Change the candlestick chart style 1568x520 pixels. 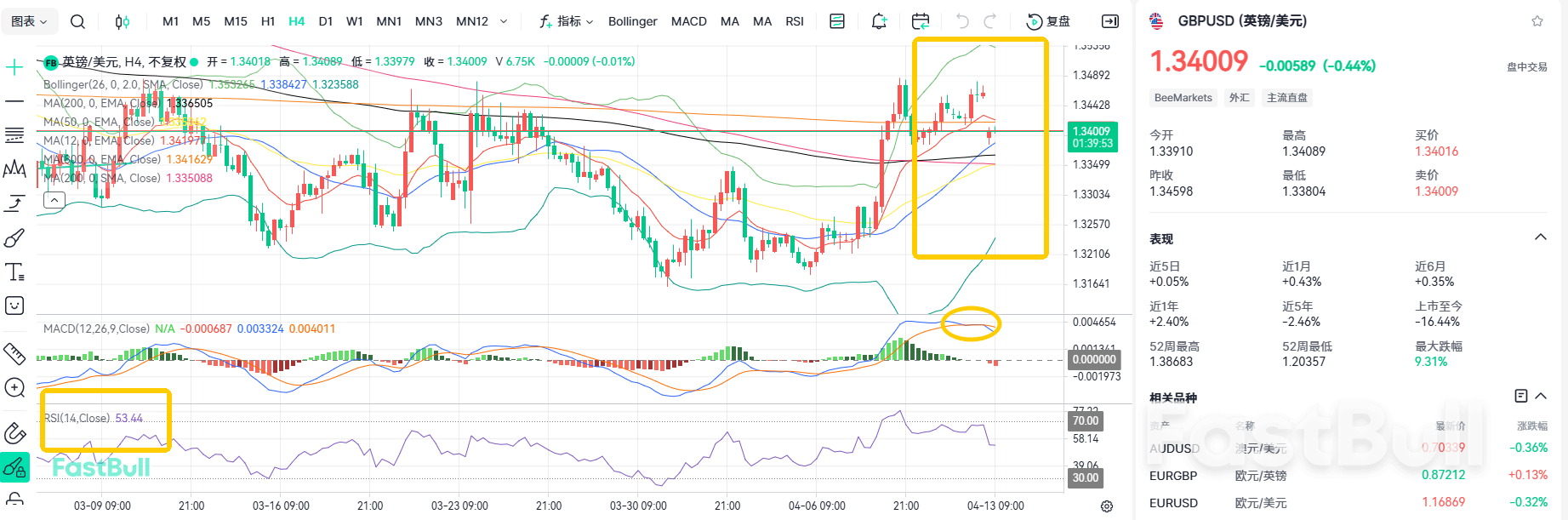coord(123,21)
